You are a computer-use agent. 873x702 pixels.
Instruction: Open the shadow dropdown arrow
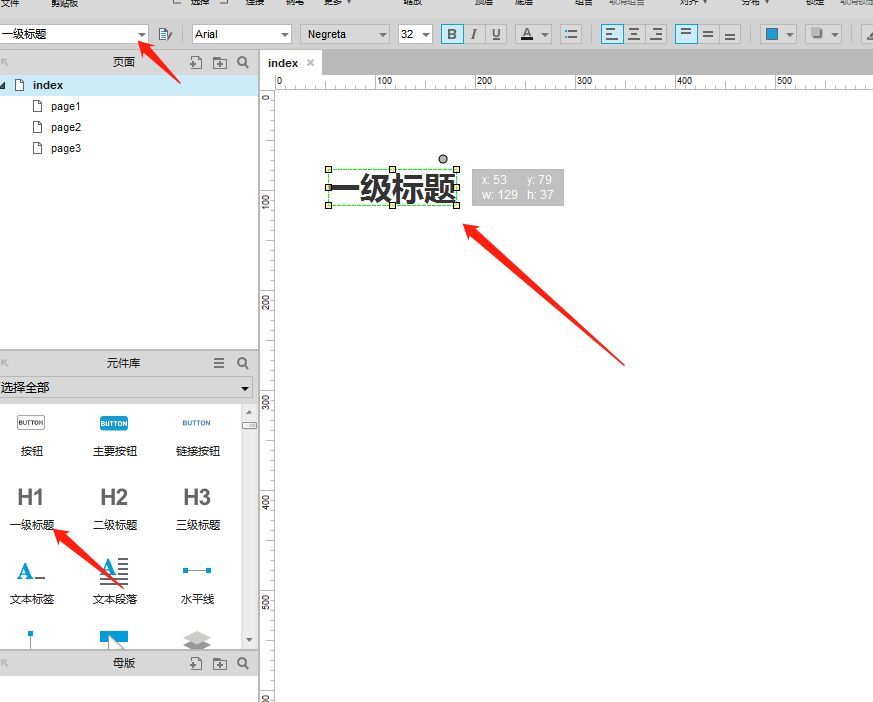point(835,35)
